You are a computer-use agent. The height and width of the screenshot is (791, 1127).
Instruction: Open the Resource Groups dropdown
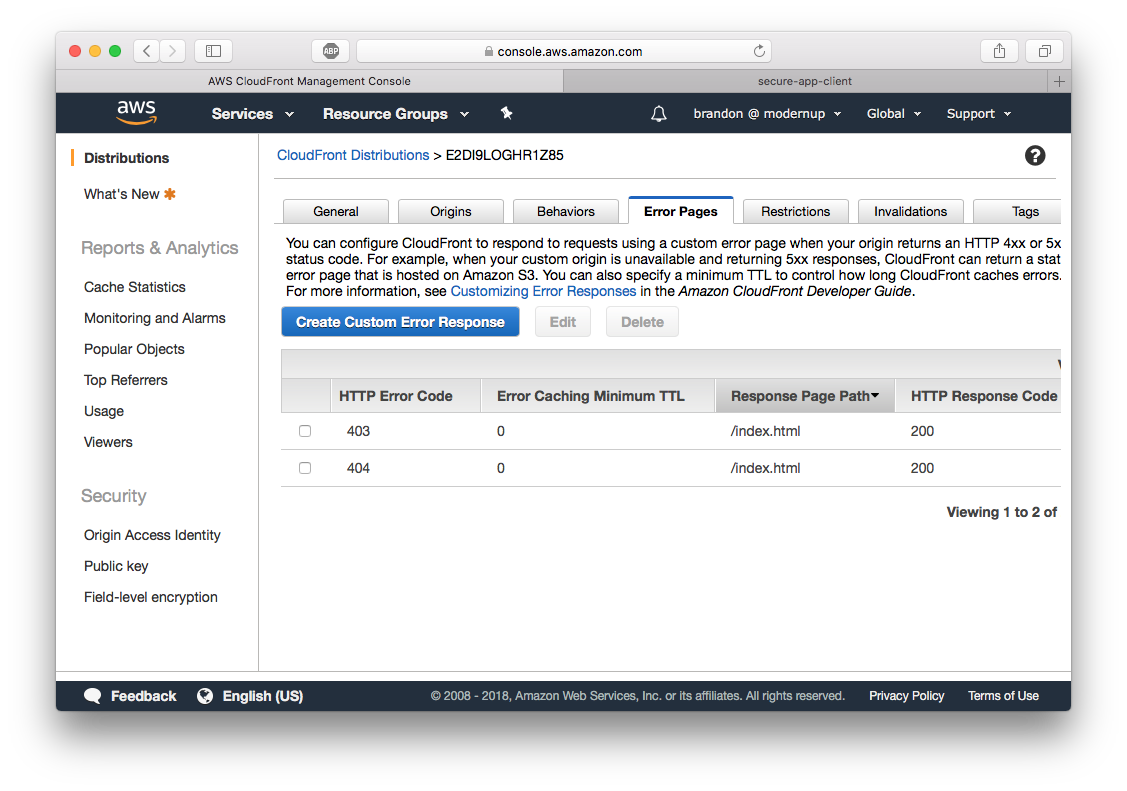tap(395, 114)
